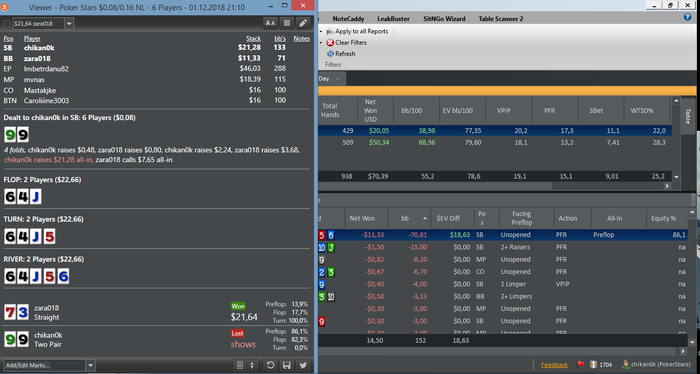Open the Table Scanner 2 menu
The height and width of the screenshot is (374, 700).
click(x=501, y=19)
